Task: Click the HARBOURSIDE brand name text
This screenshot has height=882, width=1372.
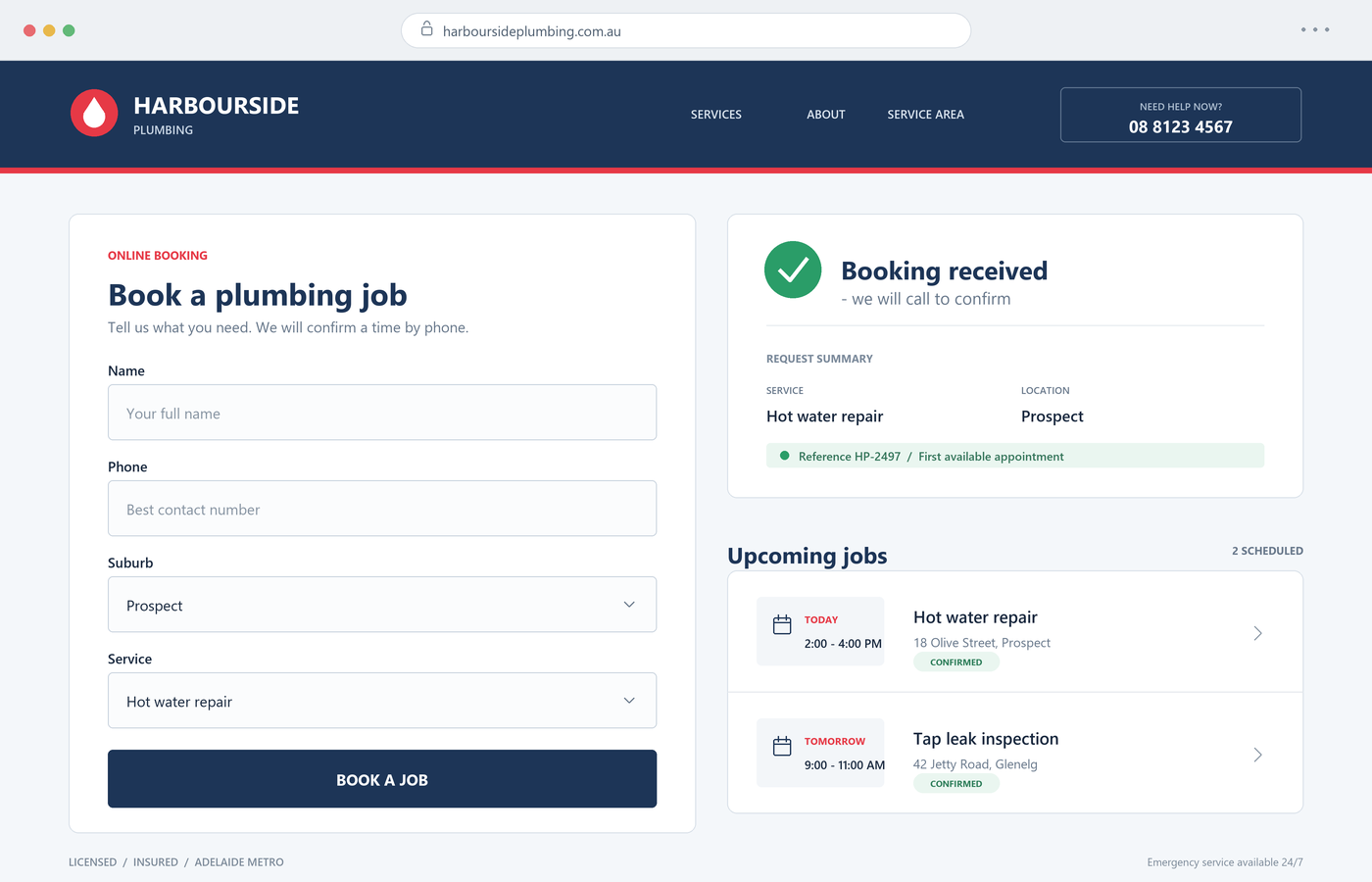Action: point(217,106)
